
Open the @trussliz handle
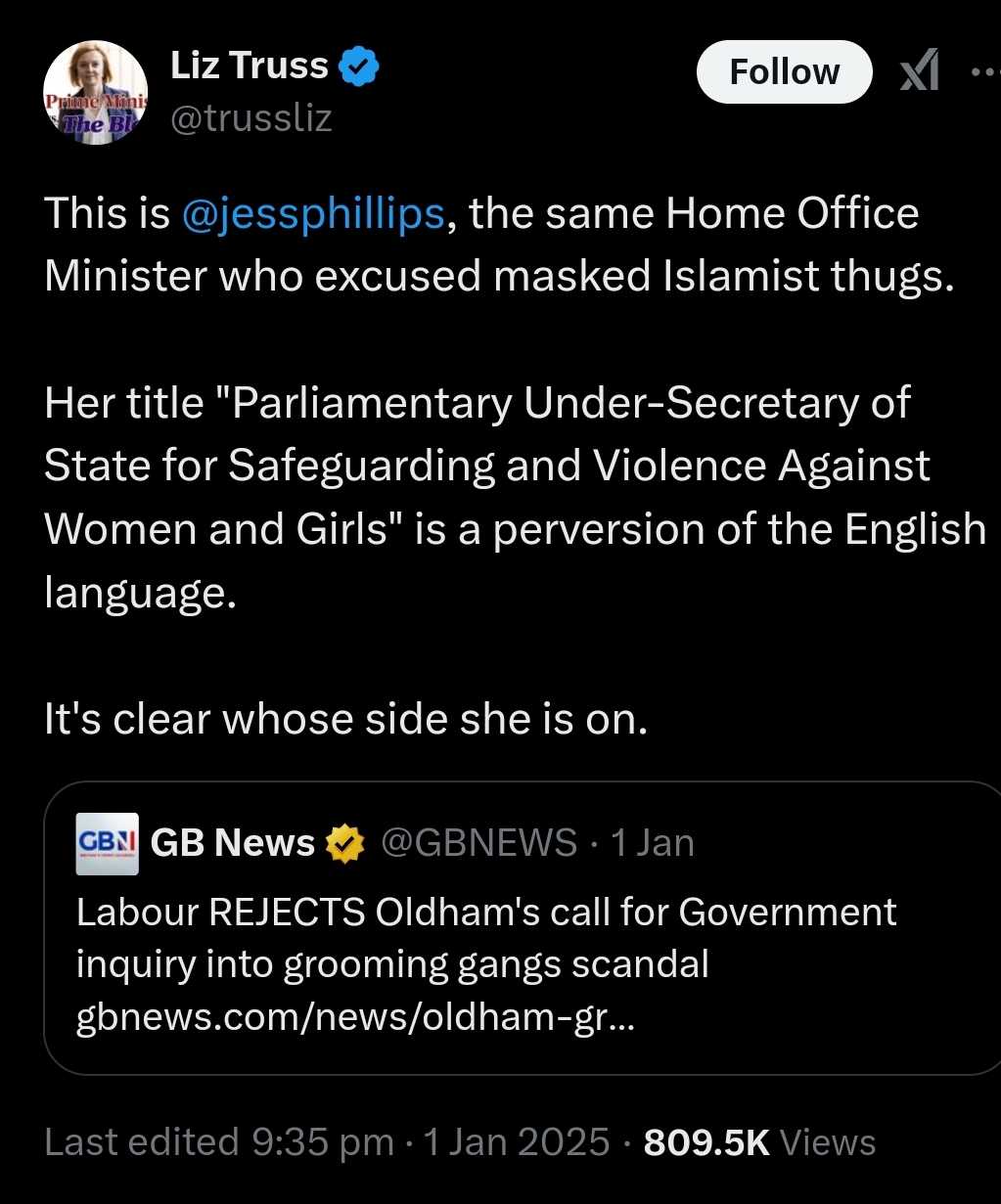click(x=251, y=118)
